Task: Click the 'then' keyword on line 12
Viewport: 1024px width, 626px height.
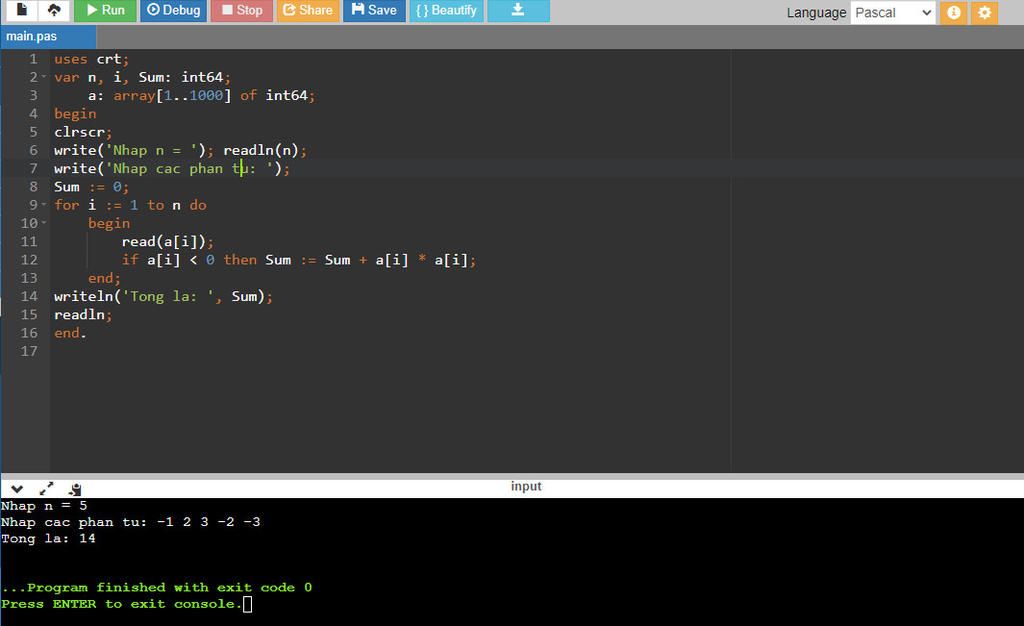Action: 240,260
